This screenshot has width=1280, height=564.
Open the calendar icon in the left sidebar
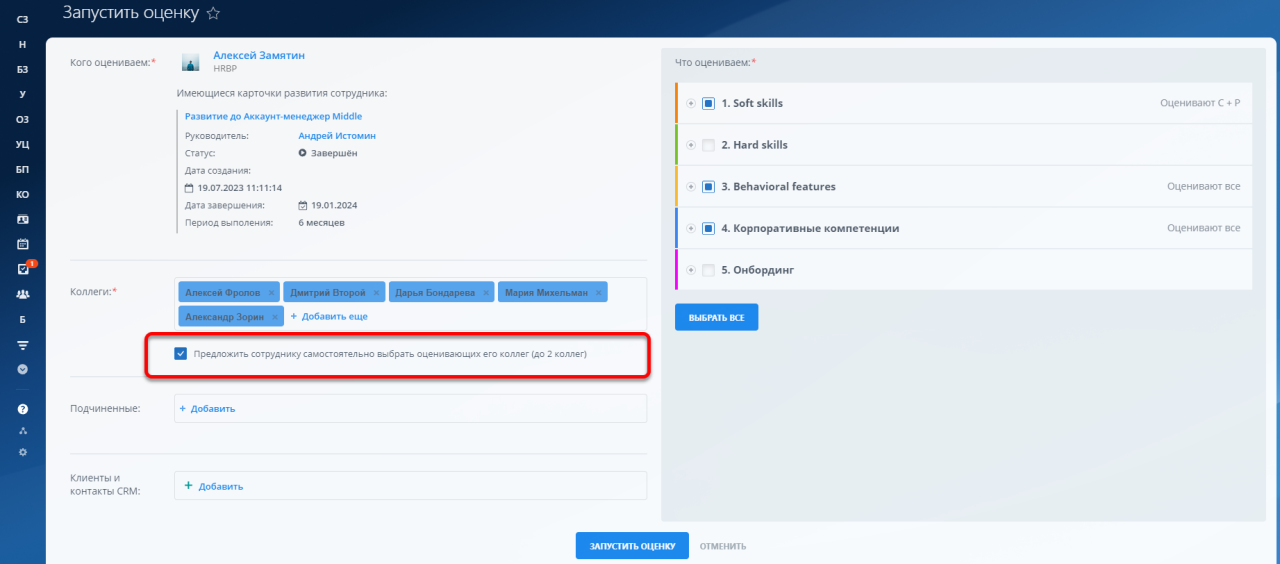click(23, 244)
